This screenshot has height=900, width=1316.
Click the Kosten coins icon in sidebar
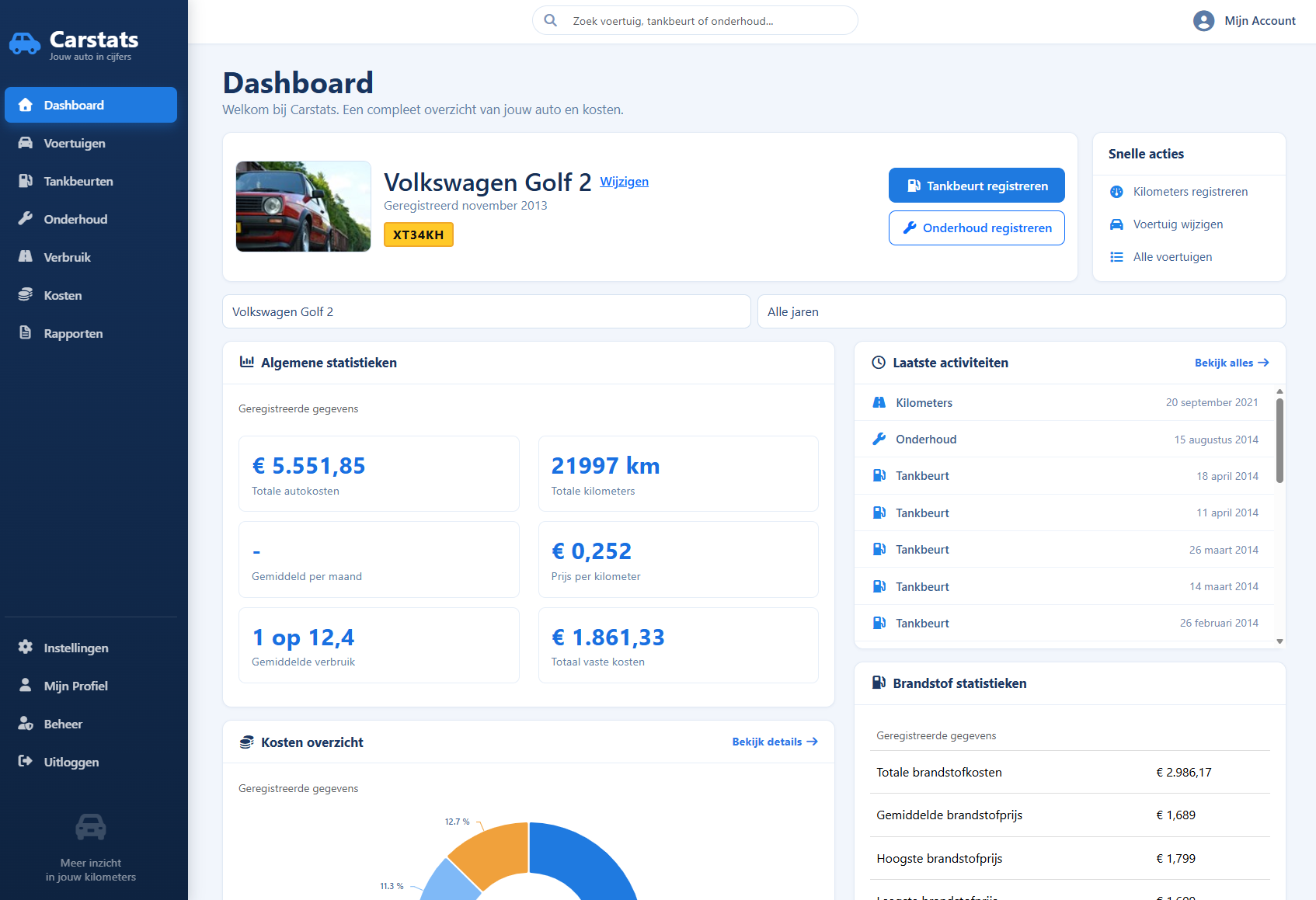[x=26, y=295]
